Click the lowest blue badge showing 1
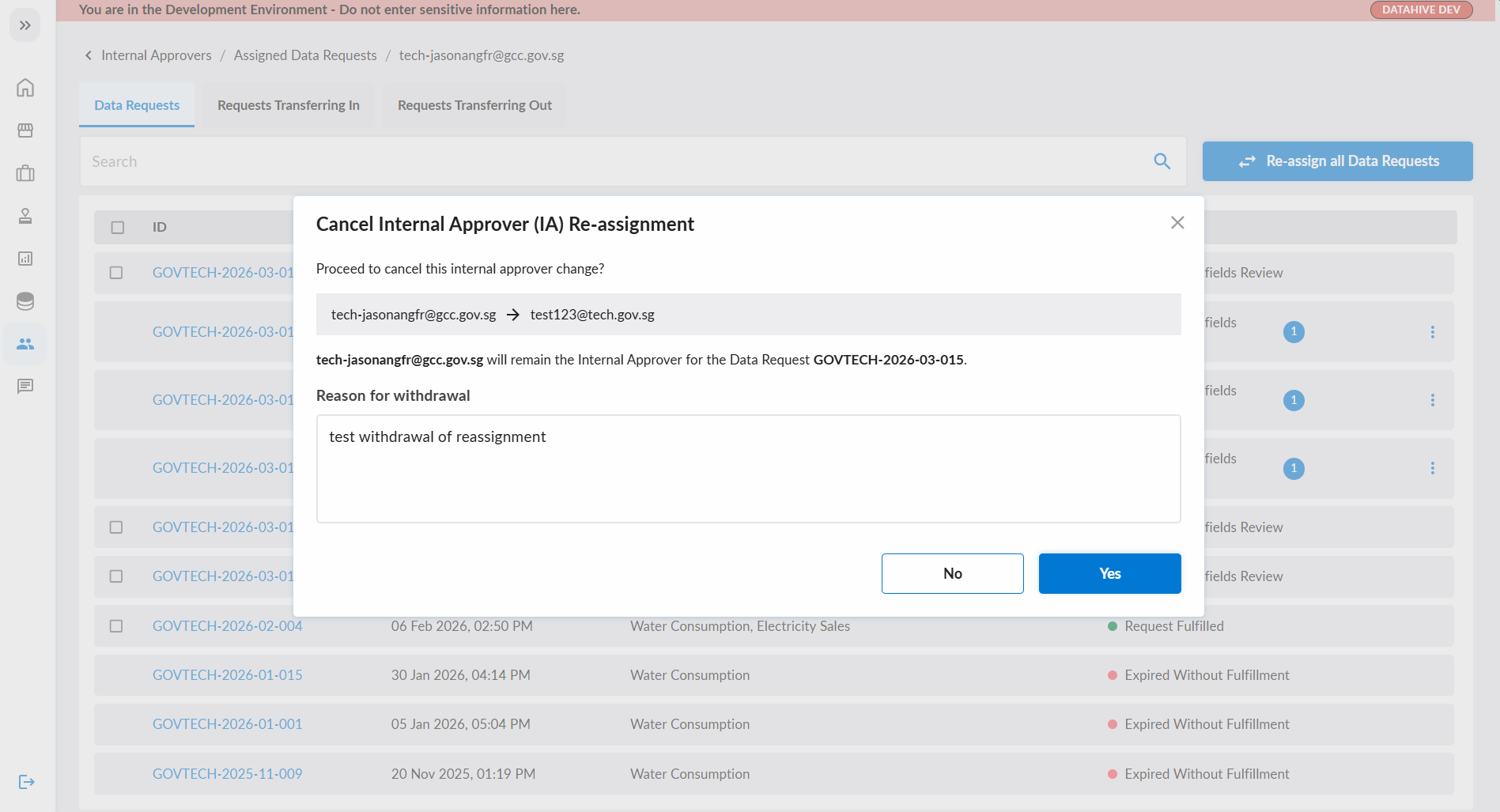Viewport: 1500px width, 812px height. pos(1294,469)
